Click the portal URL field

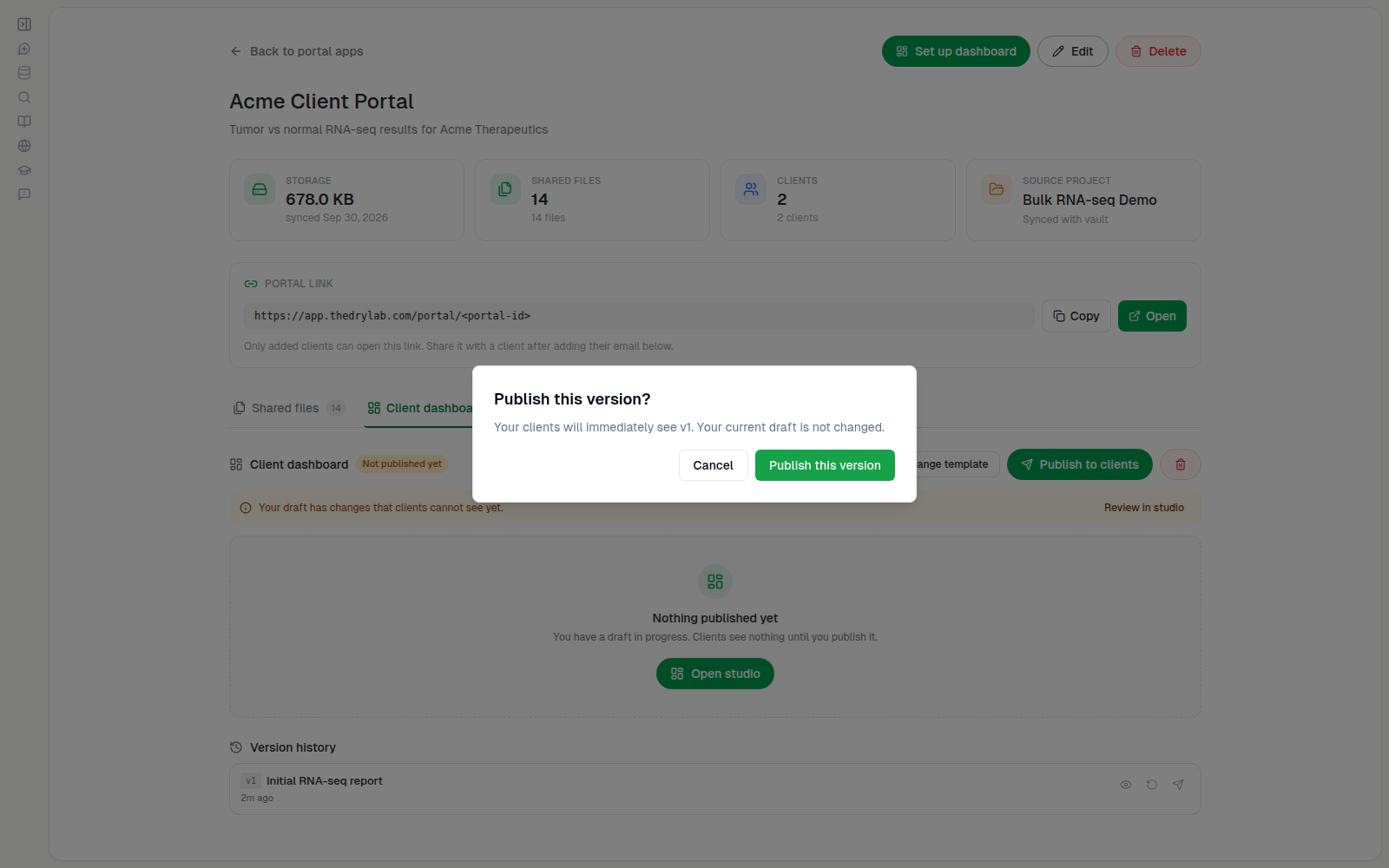[639, 316]
